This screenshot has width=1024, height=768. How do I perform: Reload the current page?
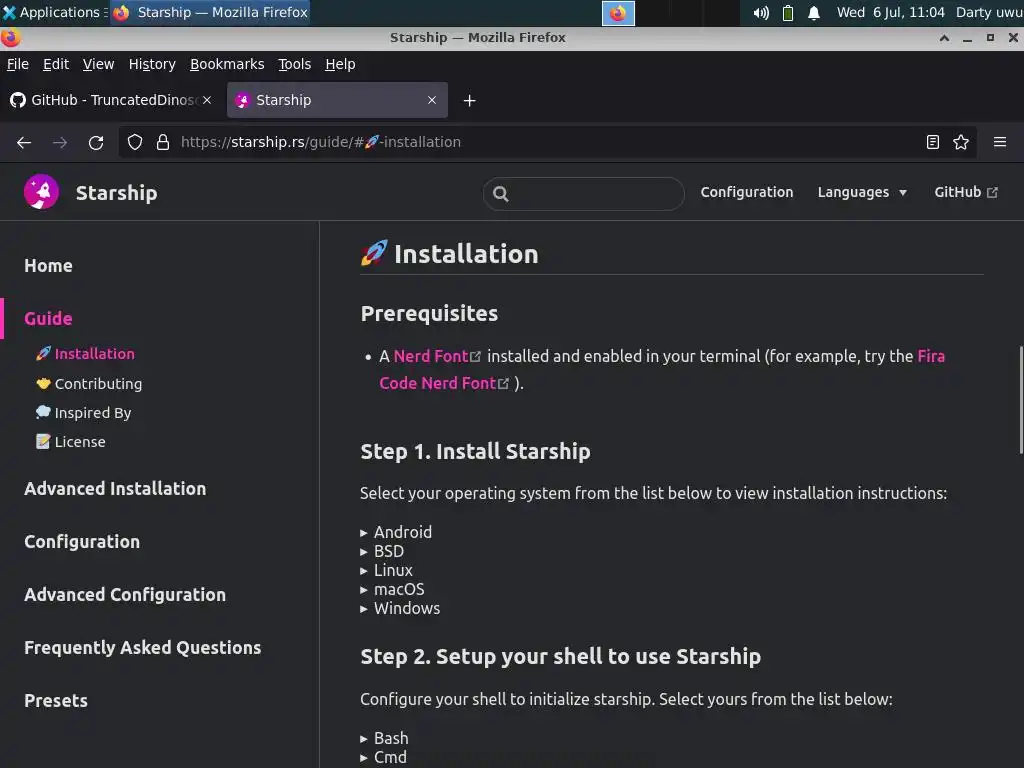point(96,142)
